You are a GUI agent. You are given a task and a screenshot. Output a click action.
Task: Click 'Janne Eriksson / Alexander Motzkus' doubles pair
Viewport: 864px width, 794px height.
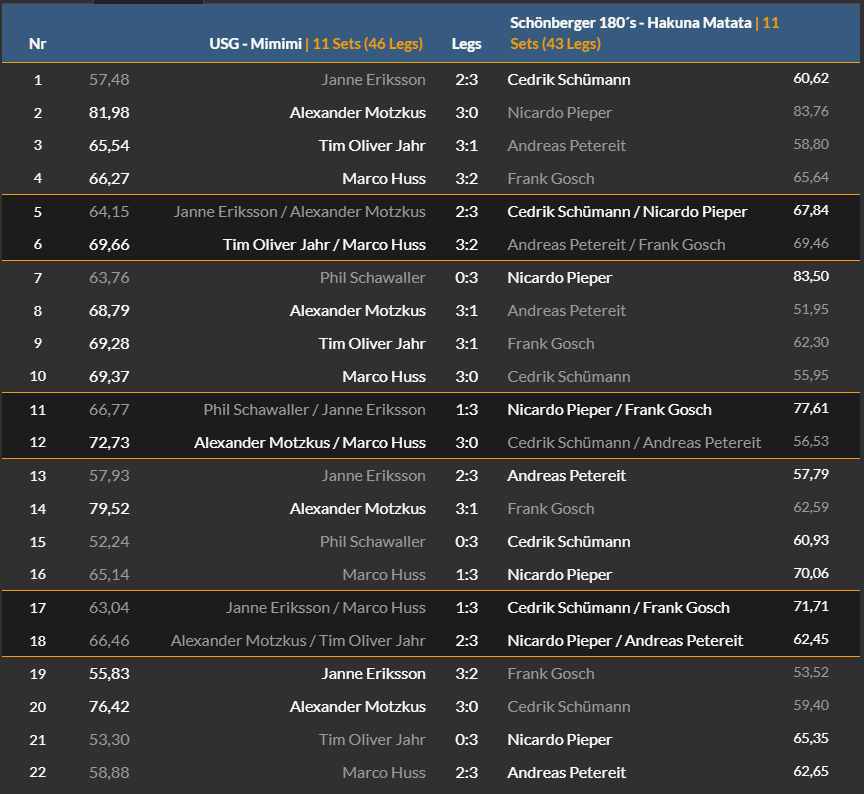(300, 212)
